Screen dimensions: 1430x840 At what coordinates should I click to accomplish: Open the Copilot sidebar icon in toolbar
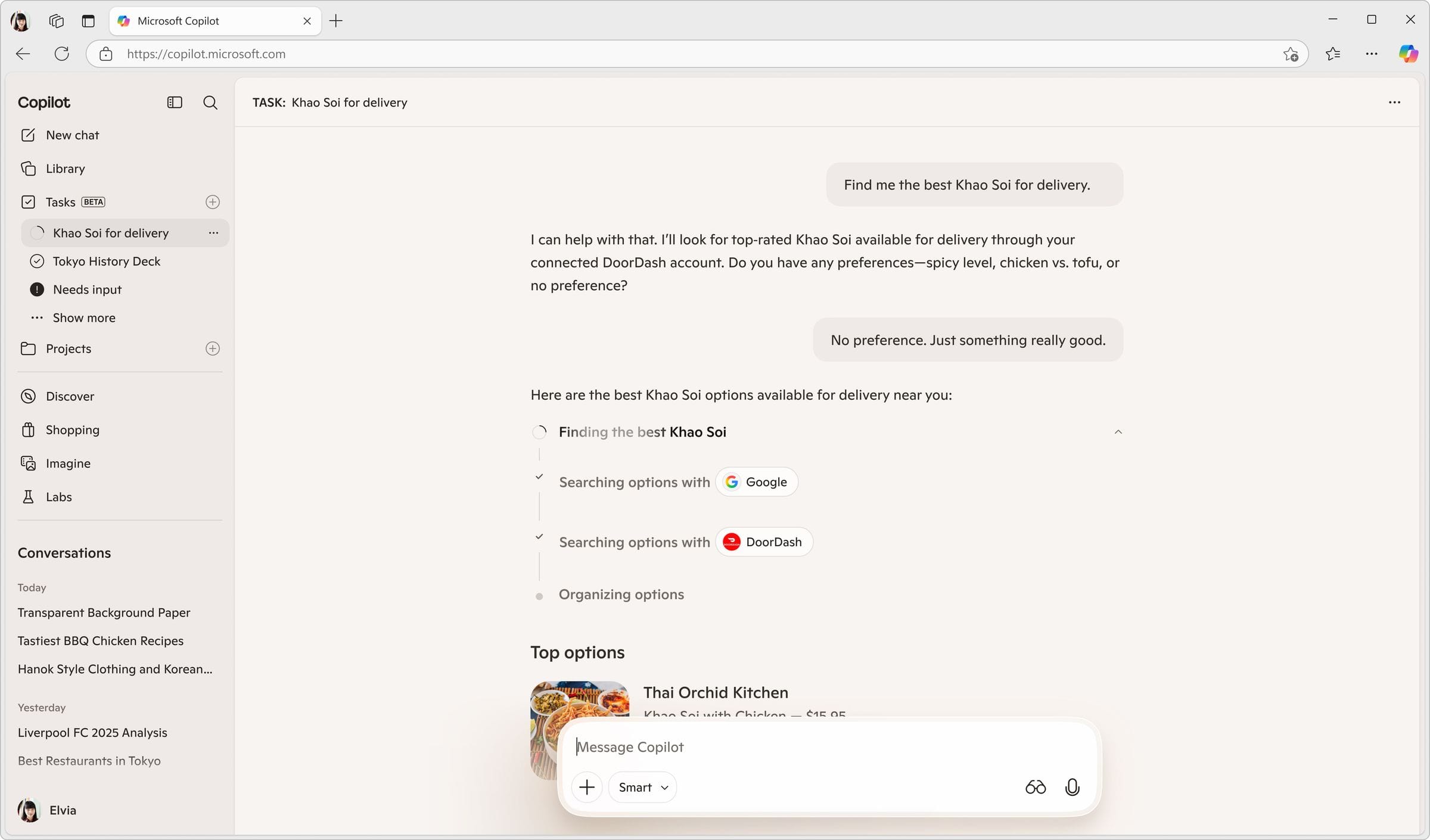[x=1409, y=54]
